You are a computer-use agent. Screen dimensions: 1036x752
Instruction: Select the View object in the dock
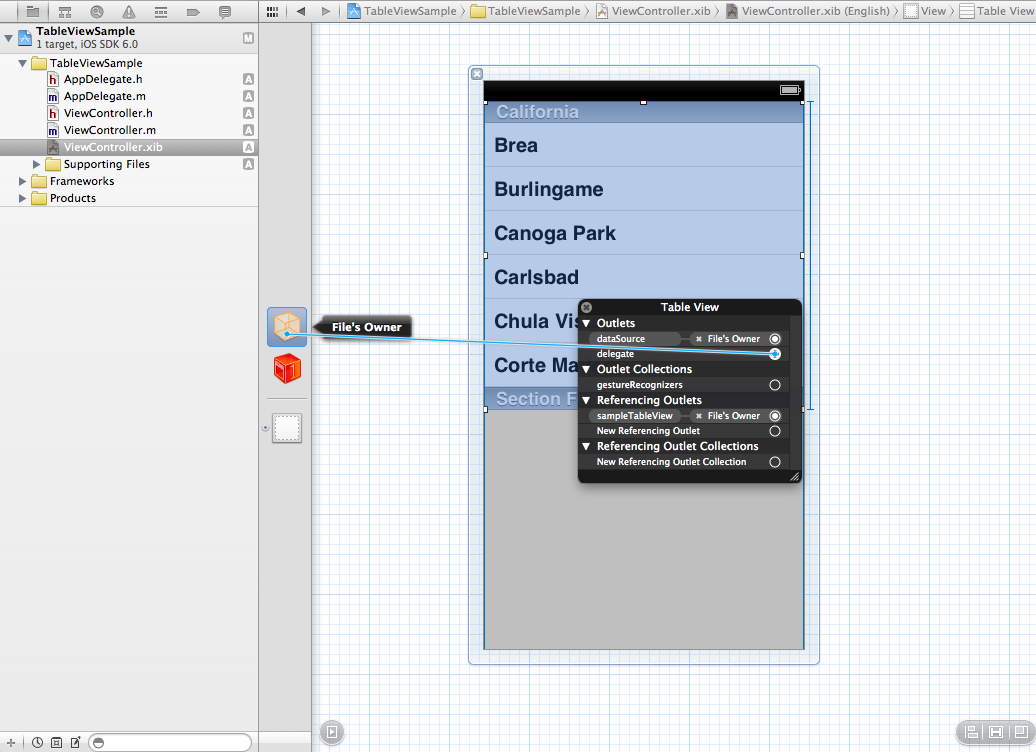[287, 428]
